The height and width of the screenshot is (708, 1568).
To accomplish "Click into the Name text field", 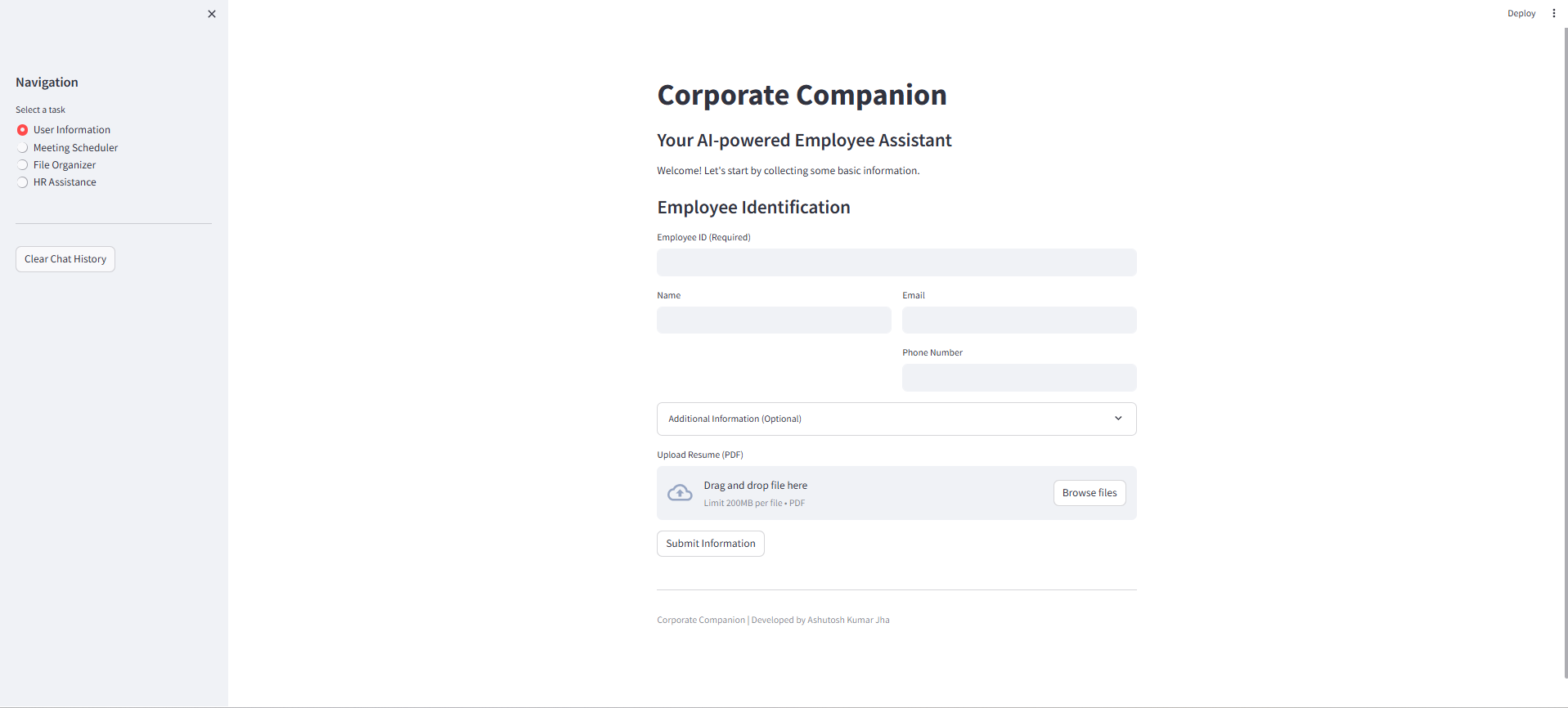I will click(774, 320).
